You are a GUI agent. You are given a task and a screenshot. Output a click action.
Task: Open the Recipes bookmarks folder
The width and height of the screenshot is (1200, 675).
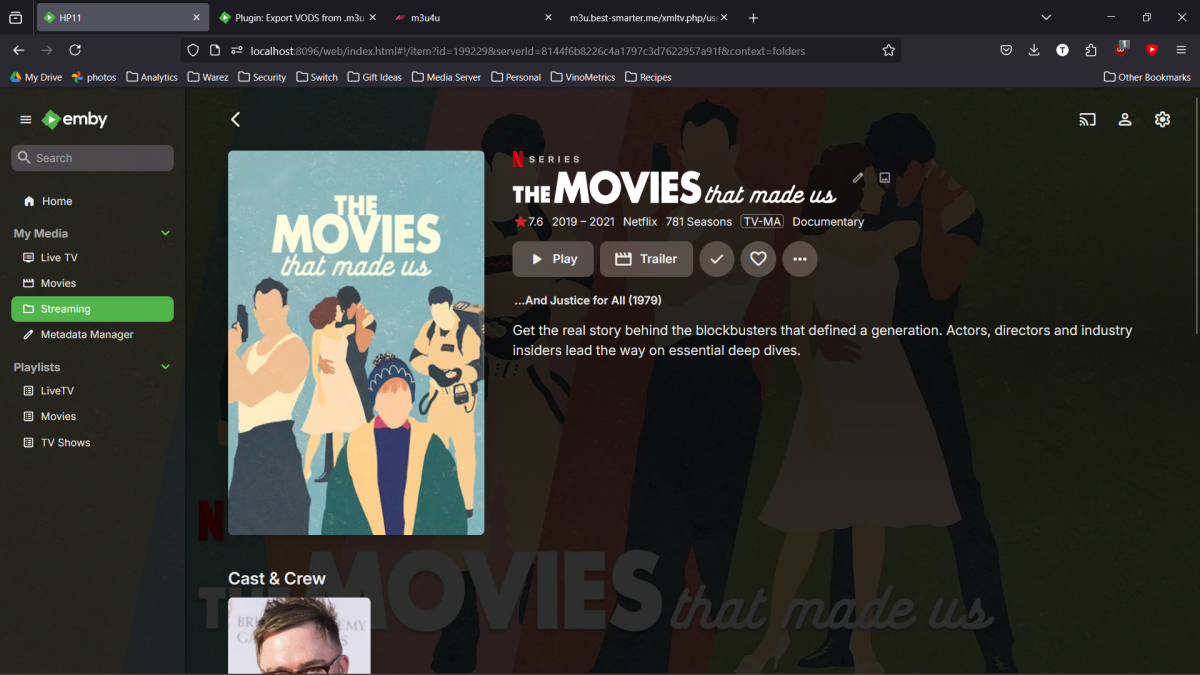(x=648, y=77)
